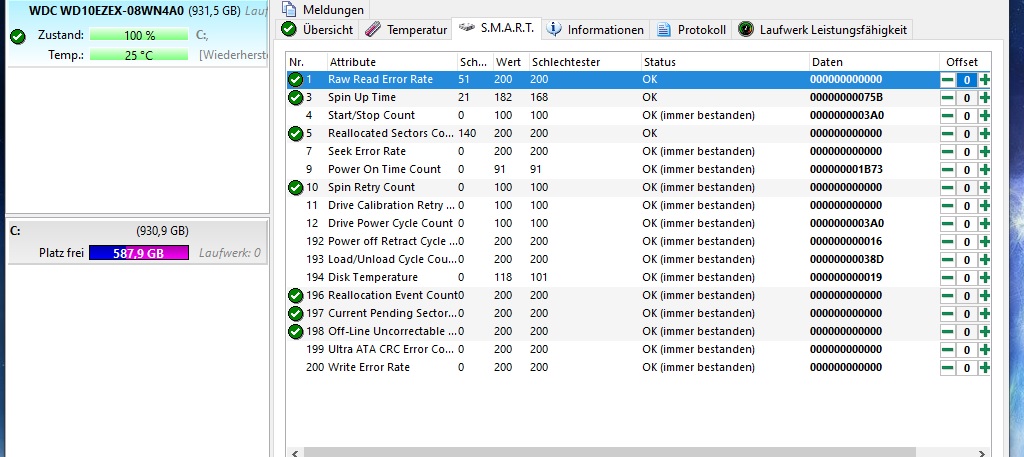1024x457 pixels.
Task: Click data value 00000000075B
Action: [846, 97]
